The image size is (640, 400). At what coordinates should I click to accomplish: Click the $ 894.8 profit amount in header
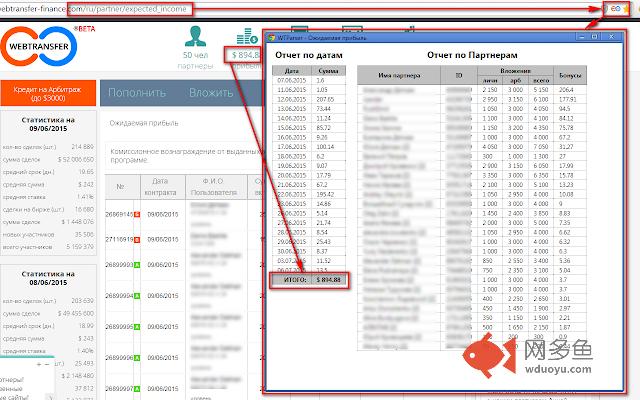click(245, 55)
